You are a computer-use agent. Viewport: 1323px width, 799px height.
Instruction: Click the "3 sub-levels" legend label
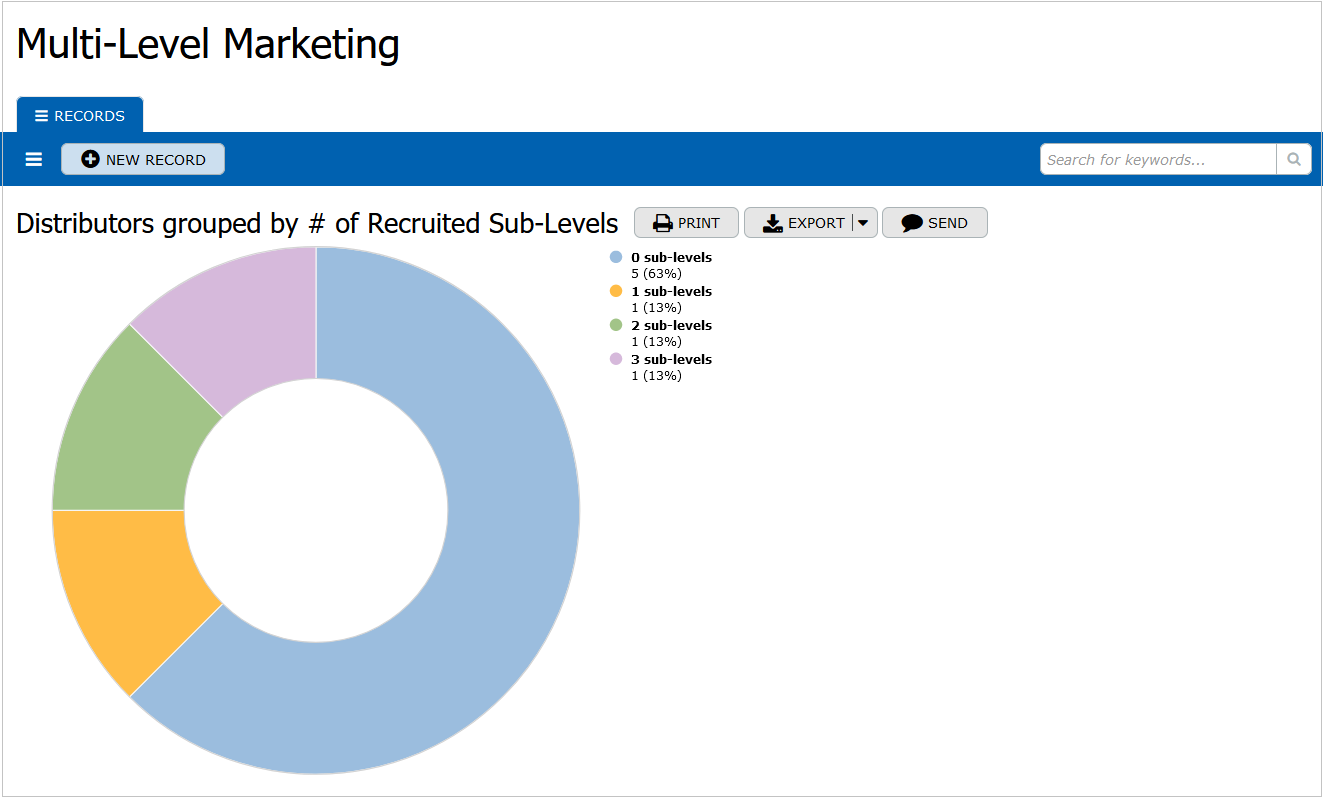tap(671, 359)
